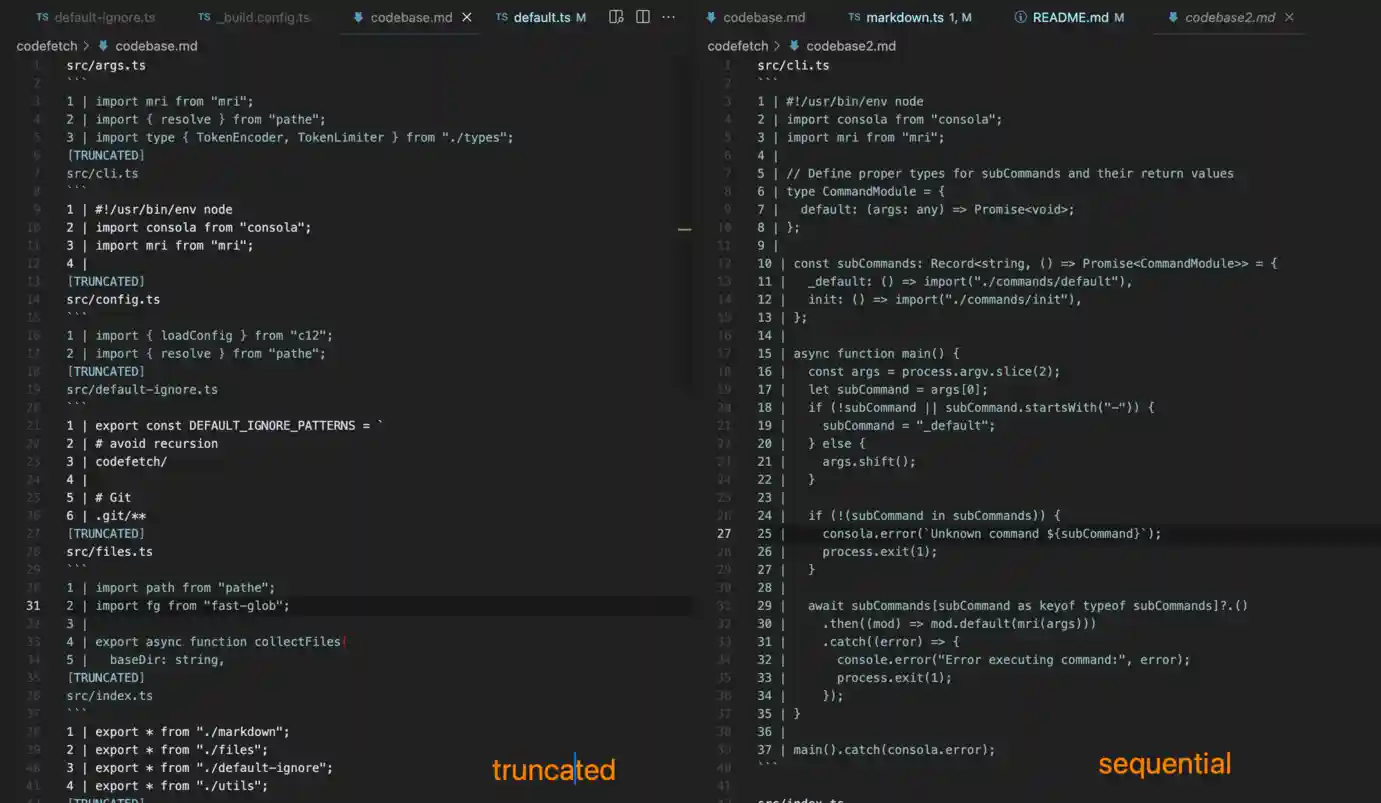Click the src/cli.ts heading in the left pane
The width and height of the screenshot is (1381, 803).
102,174
